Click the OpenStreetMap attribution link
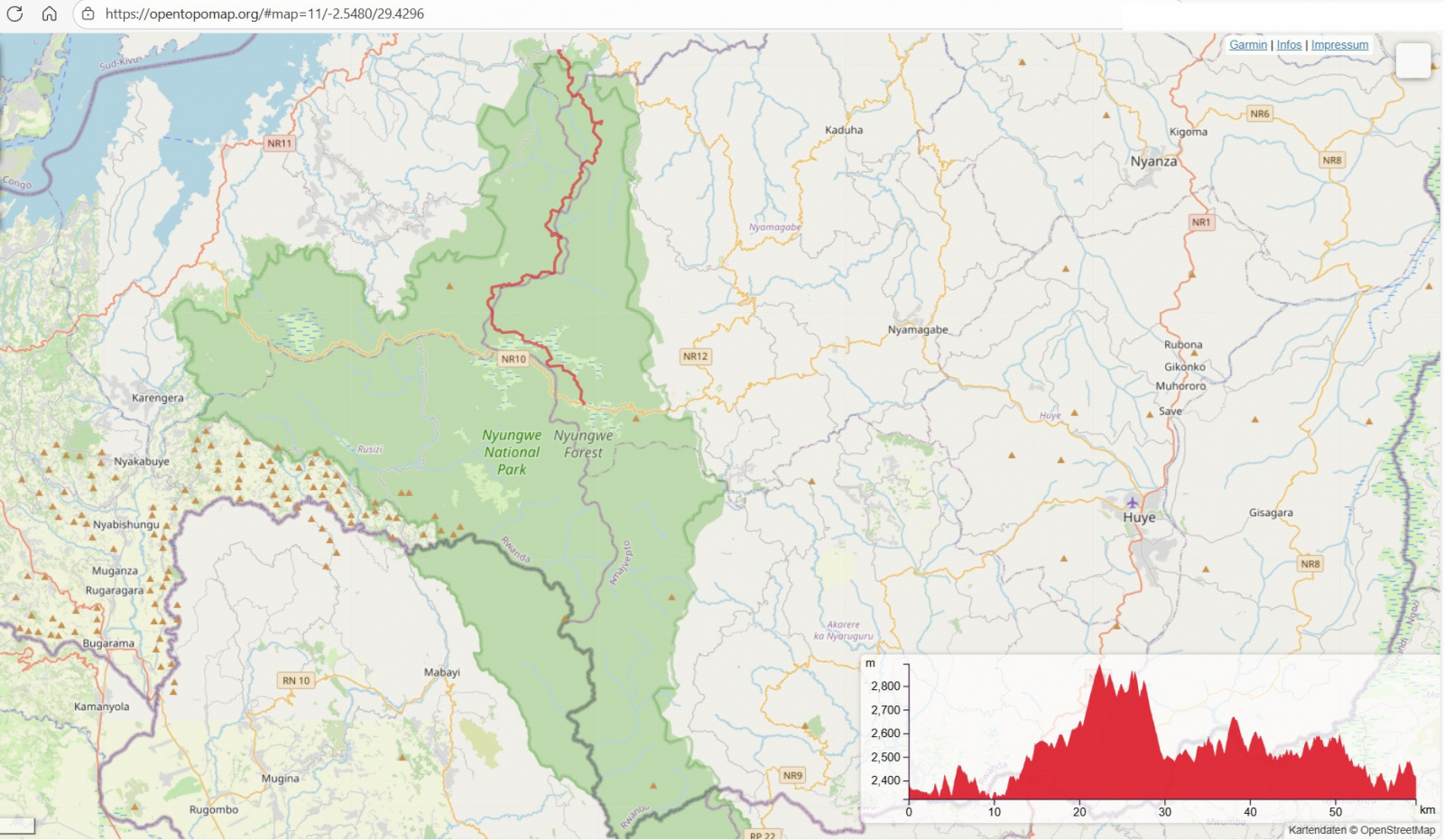The height and width of the screenshot is (840, 1444). [x=1397, y=830]
